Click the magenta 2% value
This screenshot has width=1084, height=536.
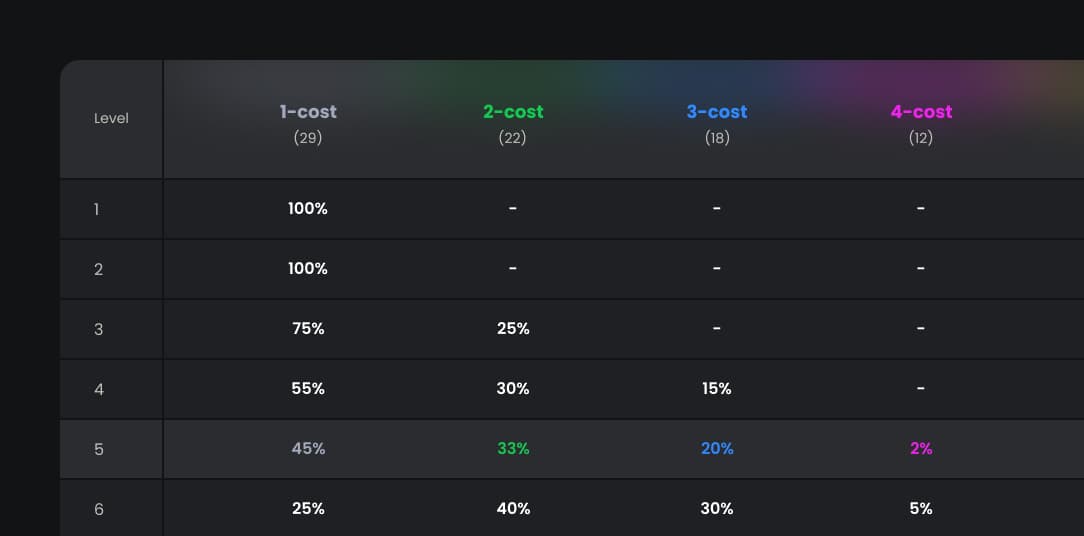coord(922,449)
